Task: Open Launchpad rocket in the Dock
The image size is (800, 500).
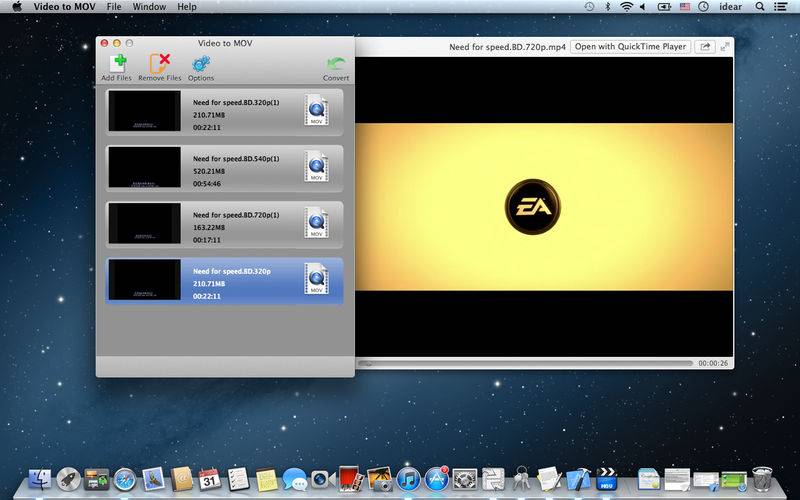Action: [x=68, y=479]
